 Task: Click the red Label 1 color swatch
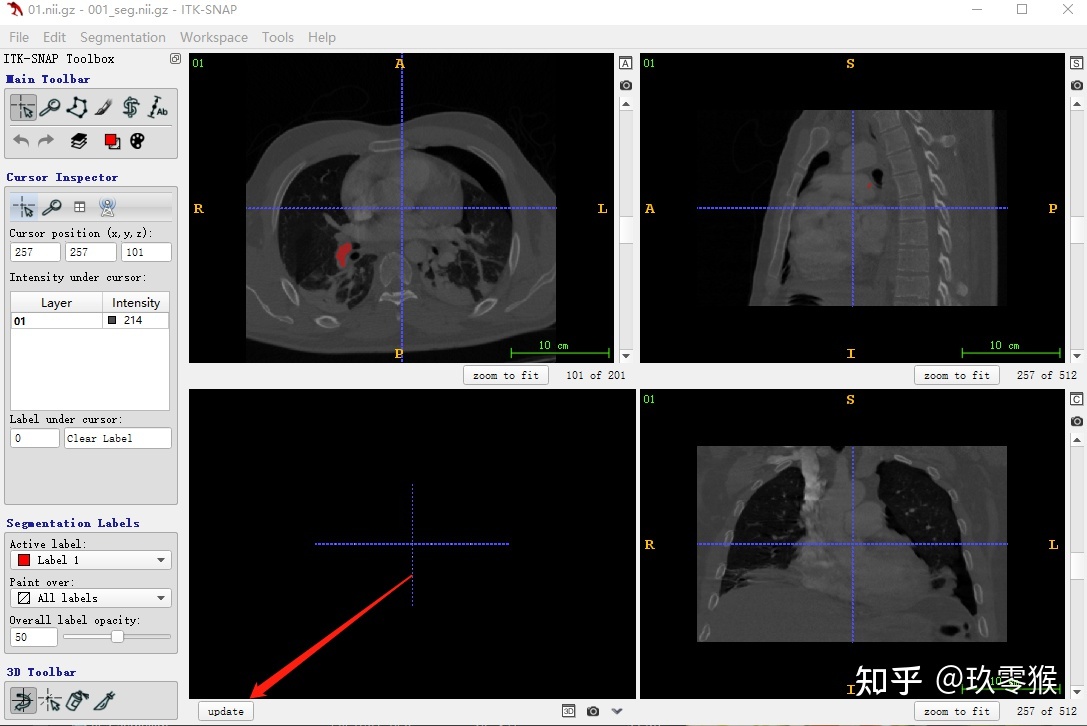(24, 560)
